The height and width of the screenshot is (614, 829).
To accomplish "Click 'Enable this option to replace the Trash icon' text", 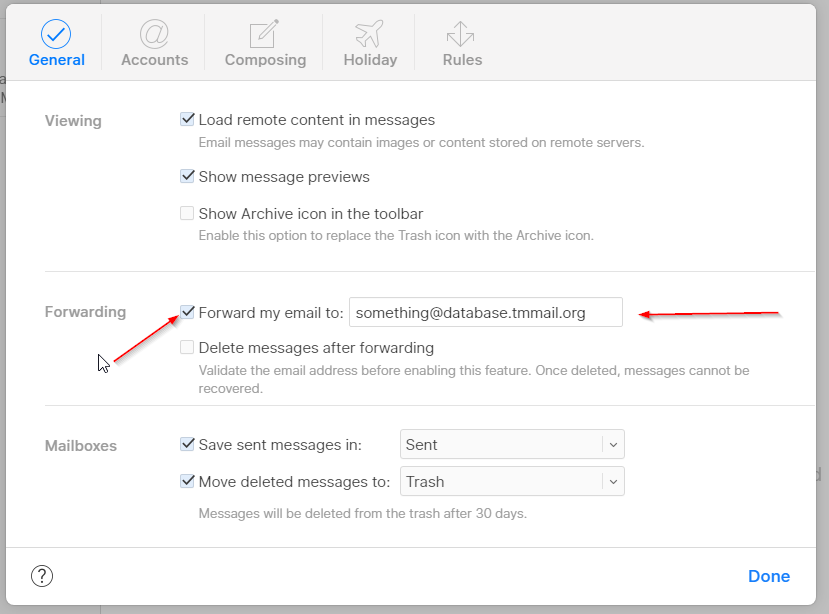I will [396, 235].
